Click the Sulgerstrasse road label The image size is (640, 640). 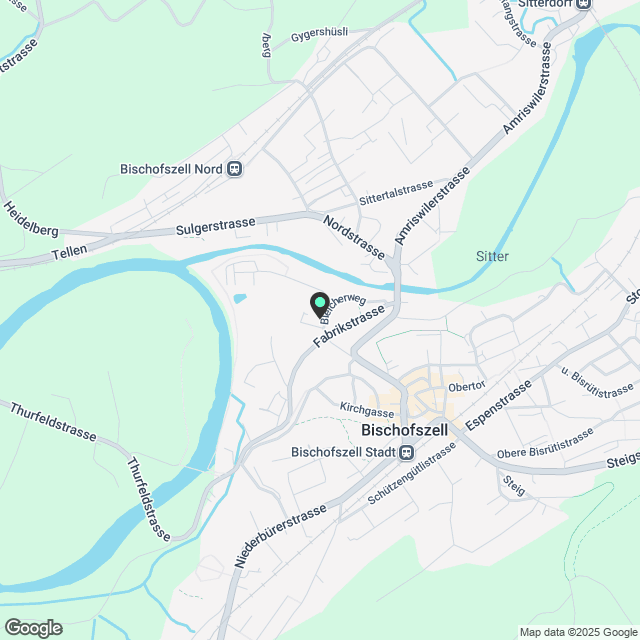tap(216, 226)
